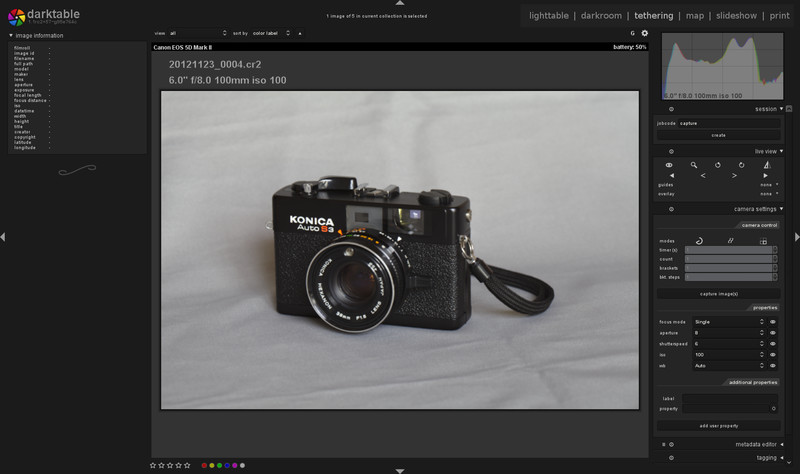This screenshot has height=474, width=800.
Task: Click the live view zoom magnifier icon
Action: pyautogui.click(x=693, y=165)
